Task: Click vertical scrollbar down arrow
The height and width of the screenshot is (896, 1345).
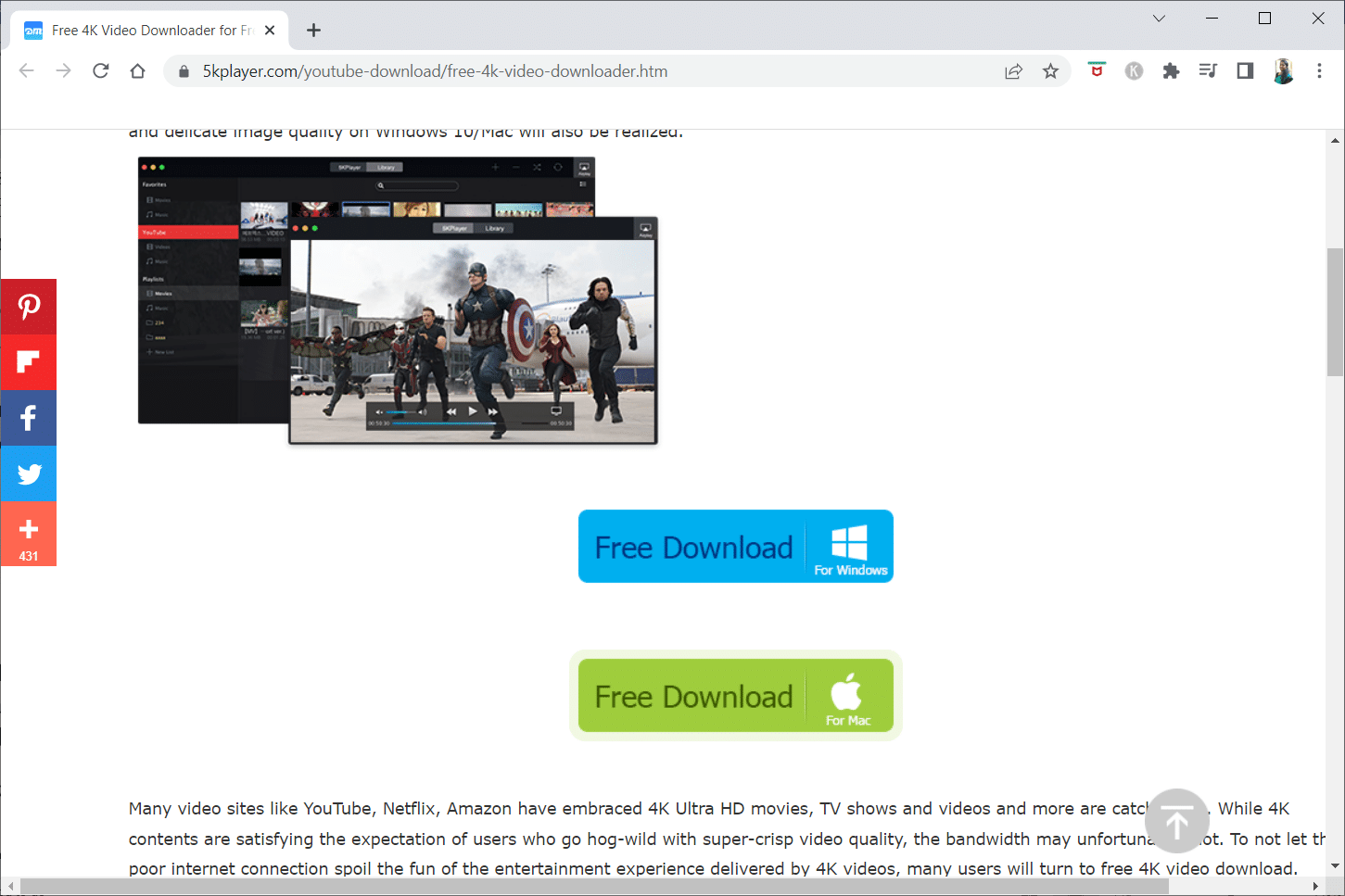Action: point(1335,866)
